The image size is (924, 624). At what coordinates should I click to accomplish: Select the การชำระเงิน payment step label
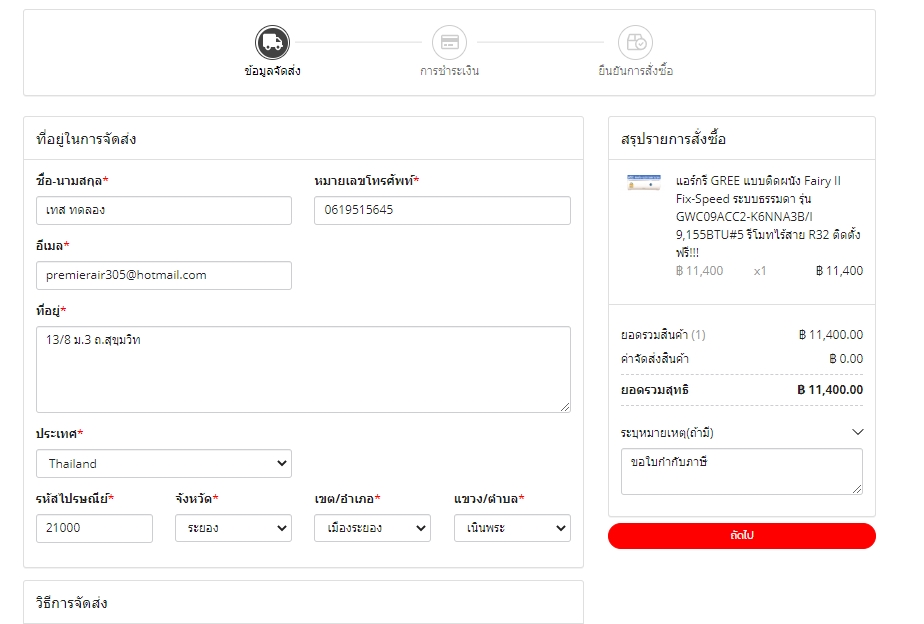point(449,71)
